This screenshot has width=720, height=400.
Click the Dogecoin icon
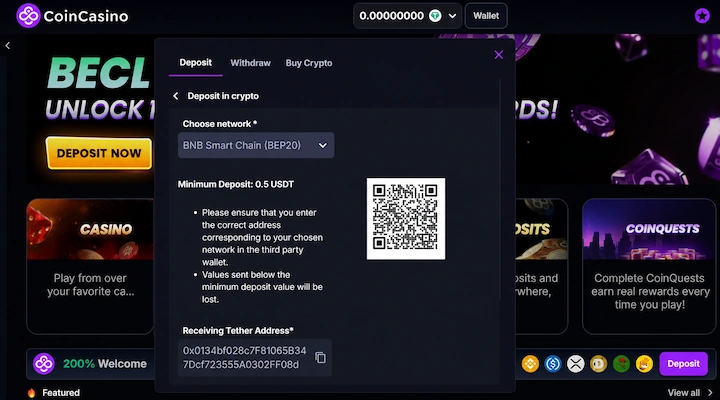598,364
